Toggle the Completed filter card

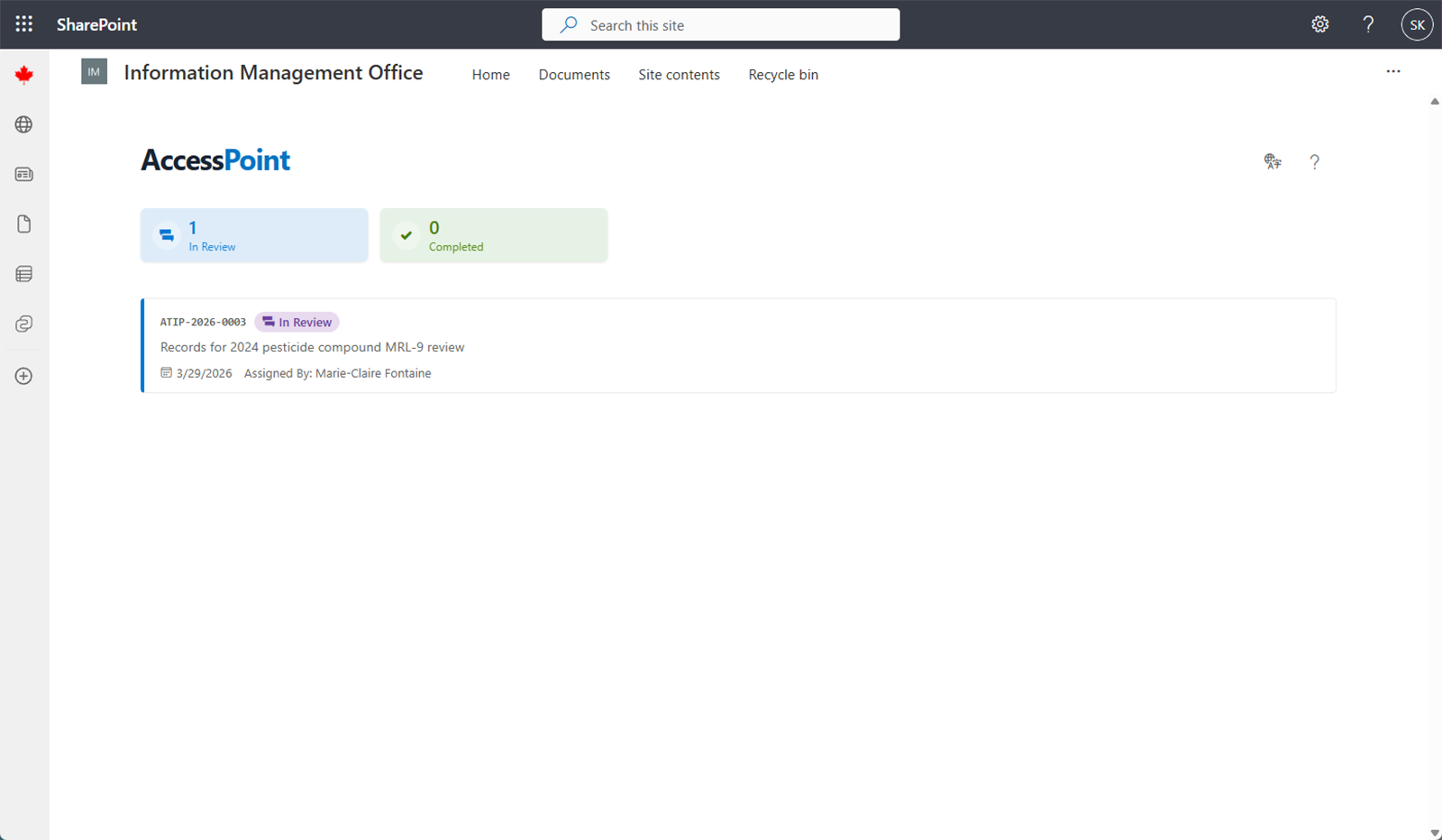[x=493, y=235]
